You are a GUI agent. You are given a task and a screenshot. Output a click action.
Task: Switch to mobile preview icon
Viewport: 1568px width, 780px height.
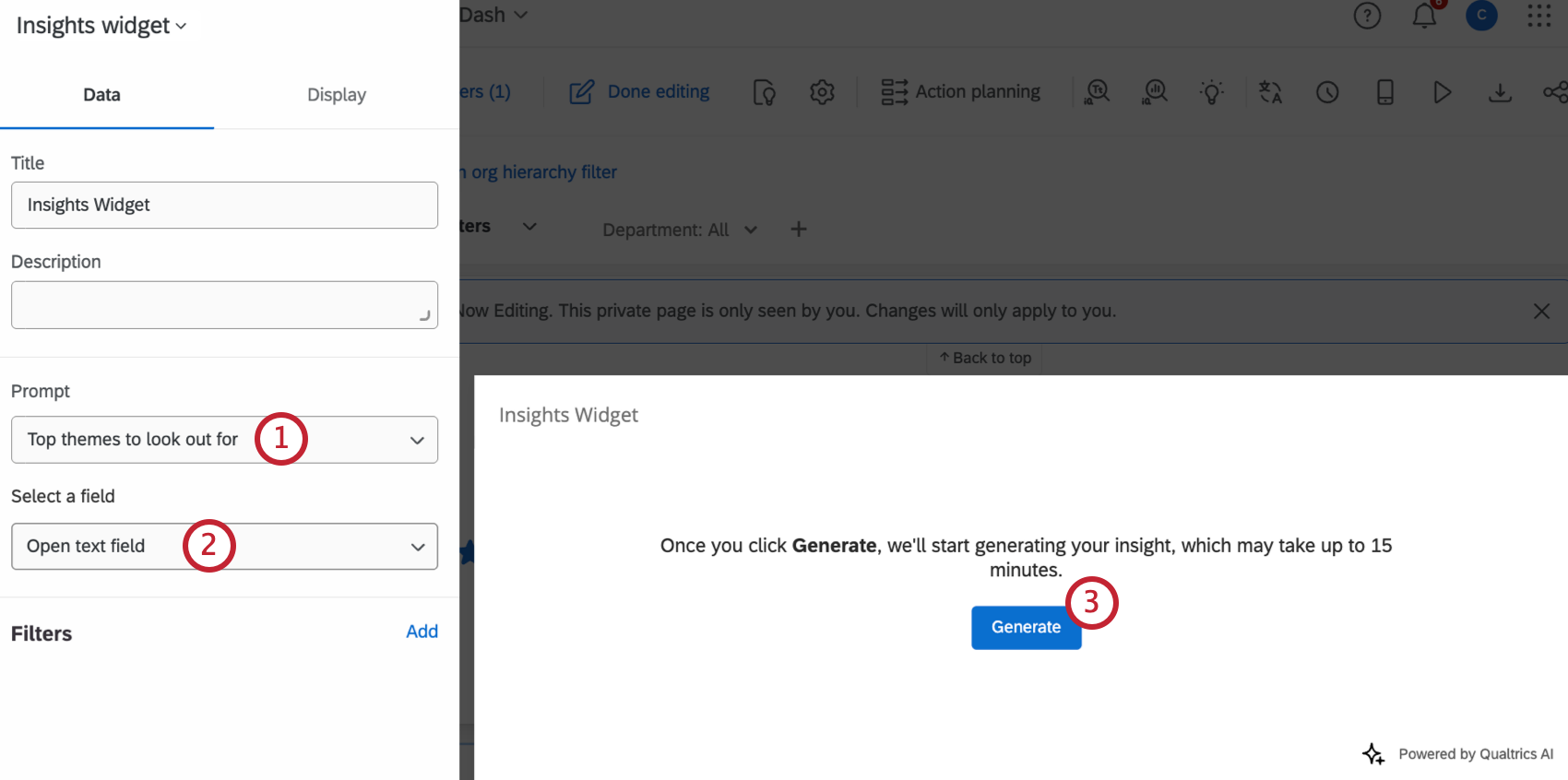(x=1384, y=92)
